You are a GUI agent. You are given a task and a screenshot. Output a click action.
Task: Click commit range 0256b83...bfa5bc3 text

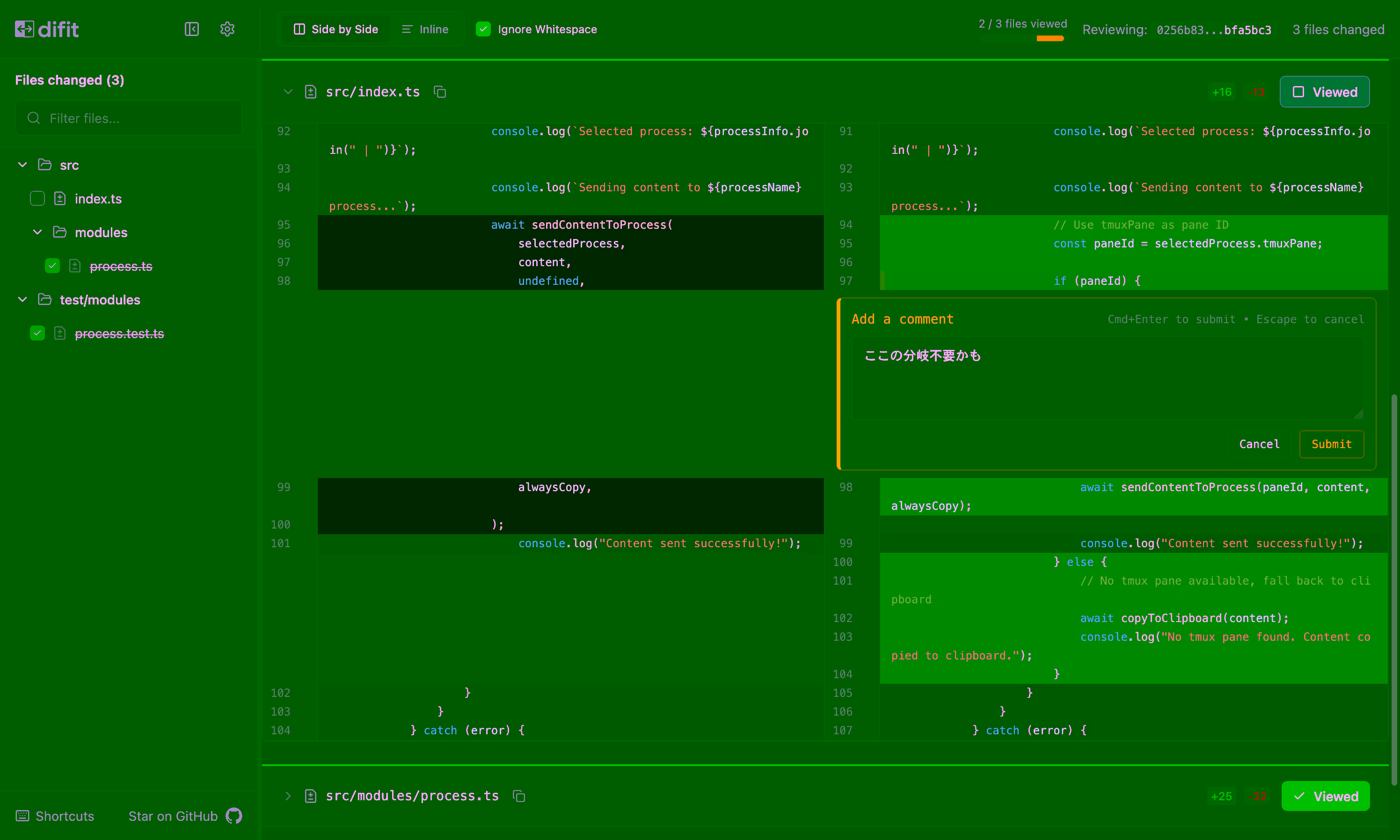pyautogui.click(x=1214, y=29)
